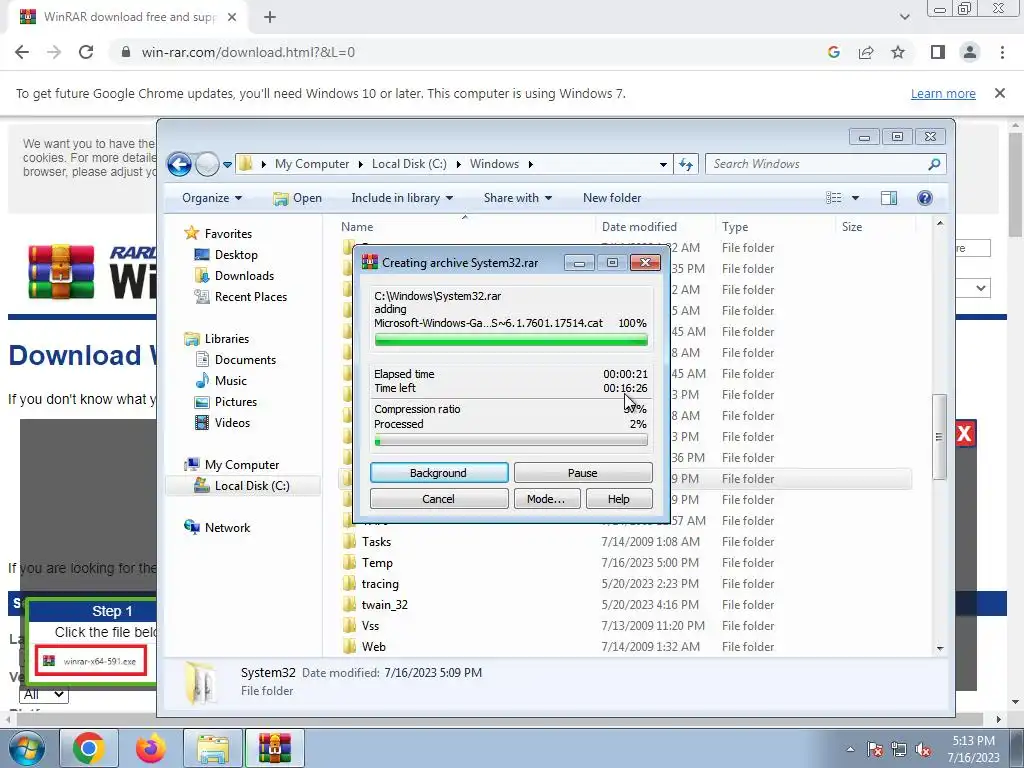Open the Windows Start menu

click(27, 748)
